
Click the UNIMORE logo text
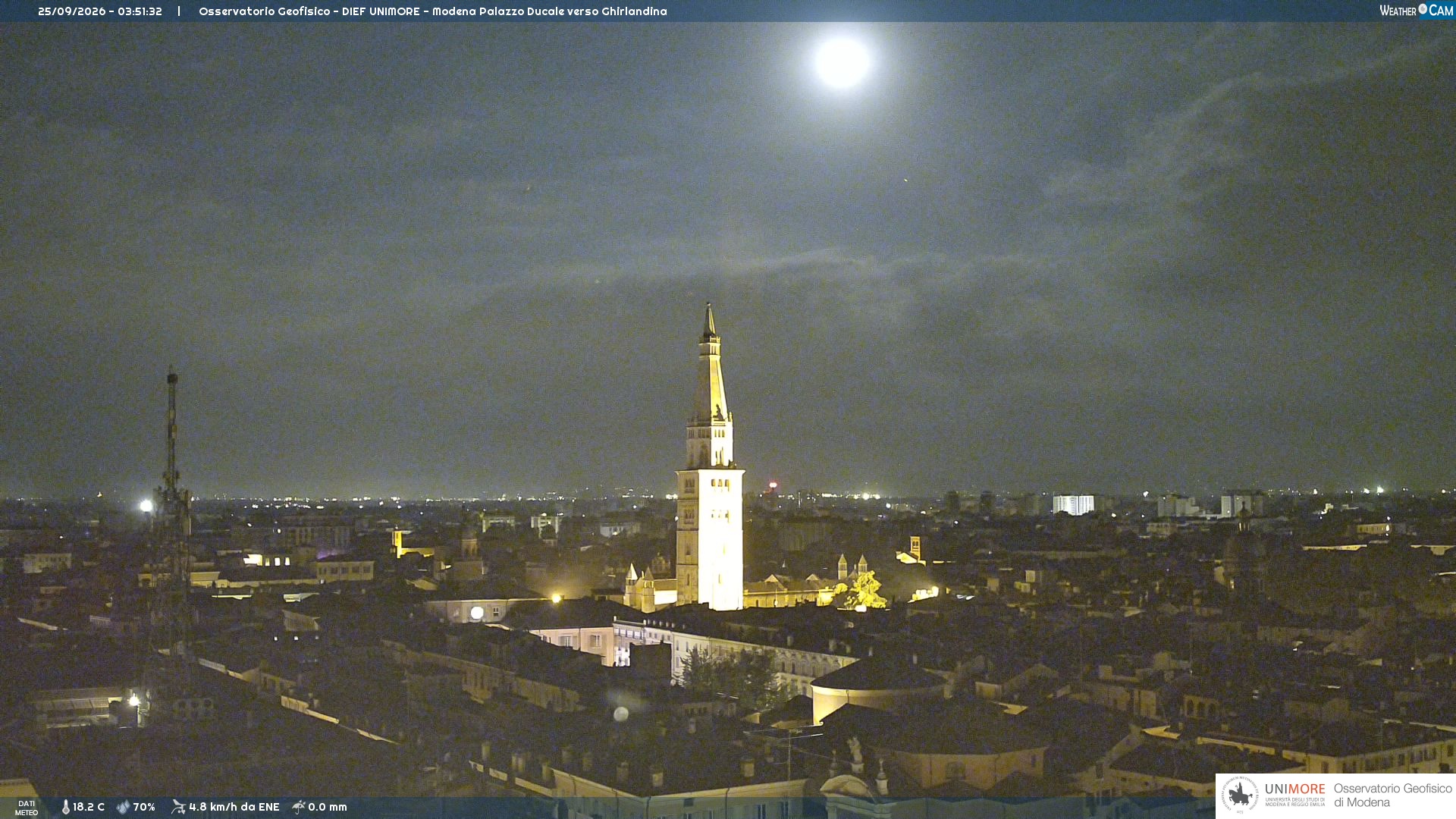pos(1294,789)
